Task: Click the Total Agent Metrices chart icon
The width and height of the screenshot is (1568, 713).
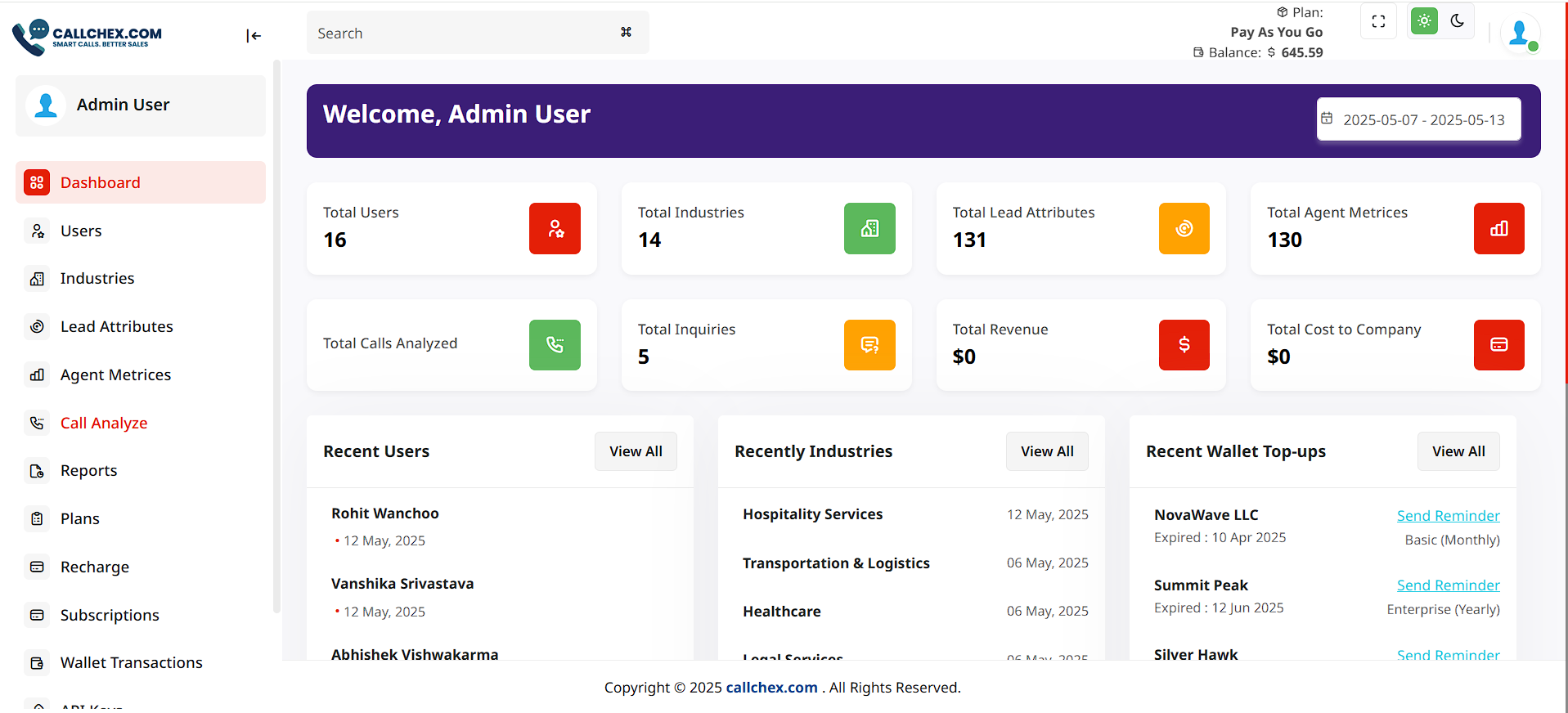Action: (1499, 228)
